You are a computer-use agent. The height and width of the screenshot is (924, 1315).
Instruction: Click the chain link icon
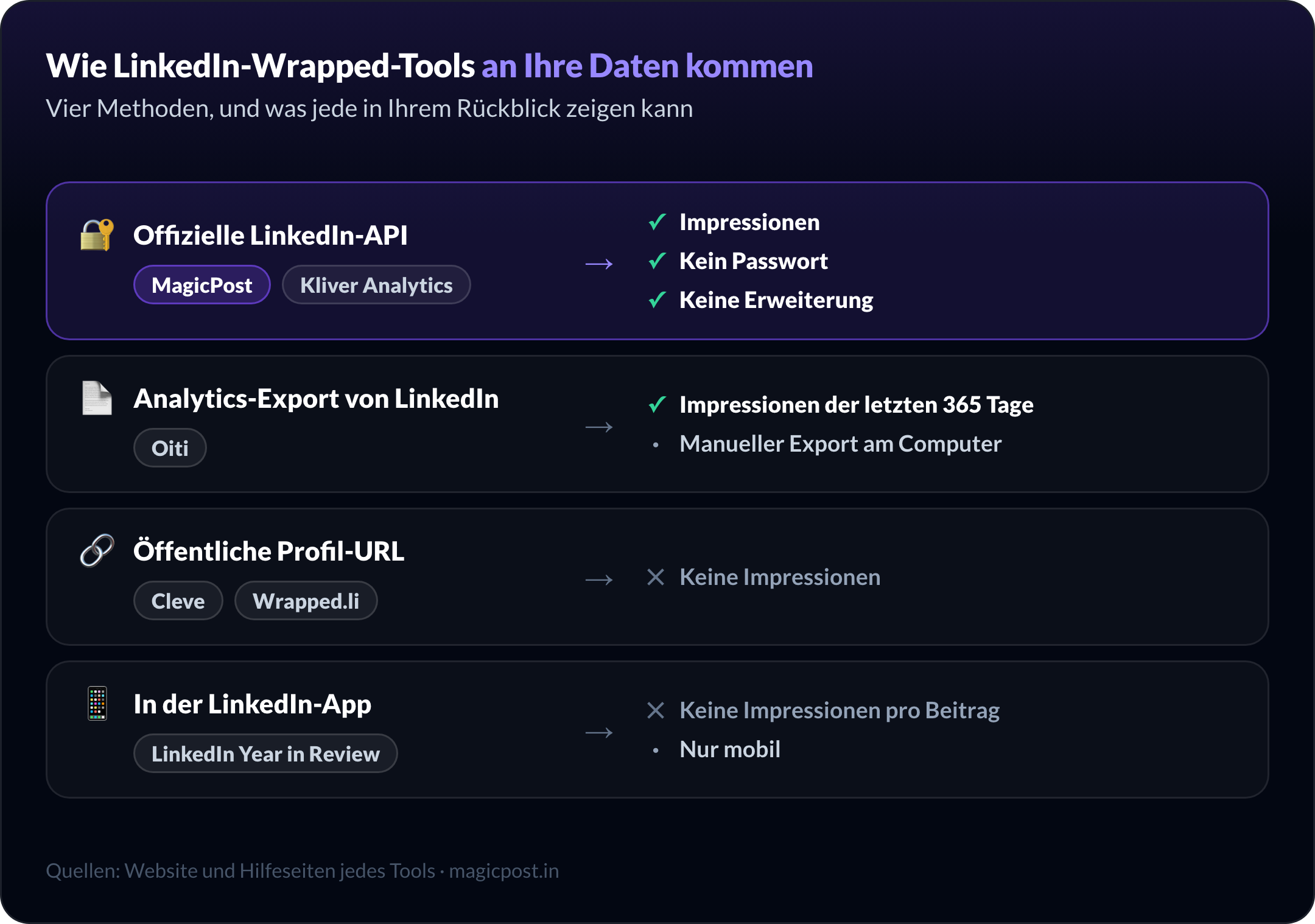pos(97,550)
